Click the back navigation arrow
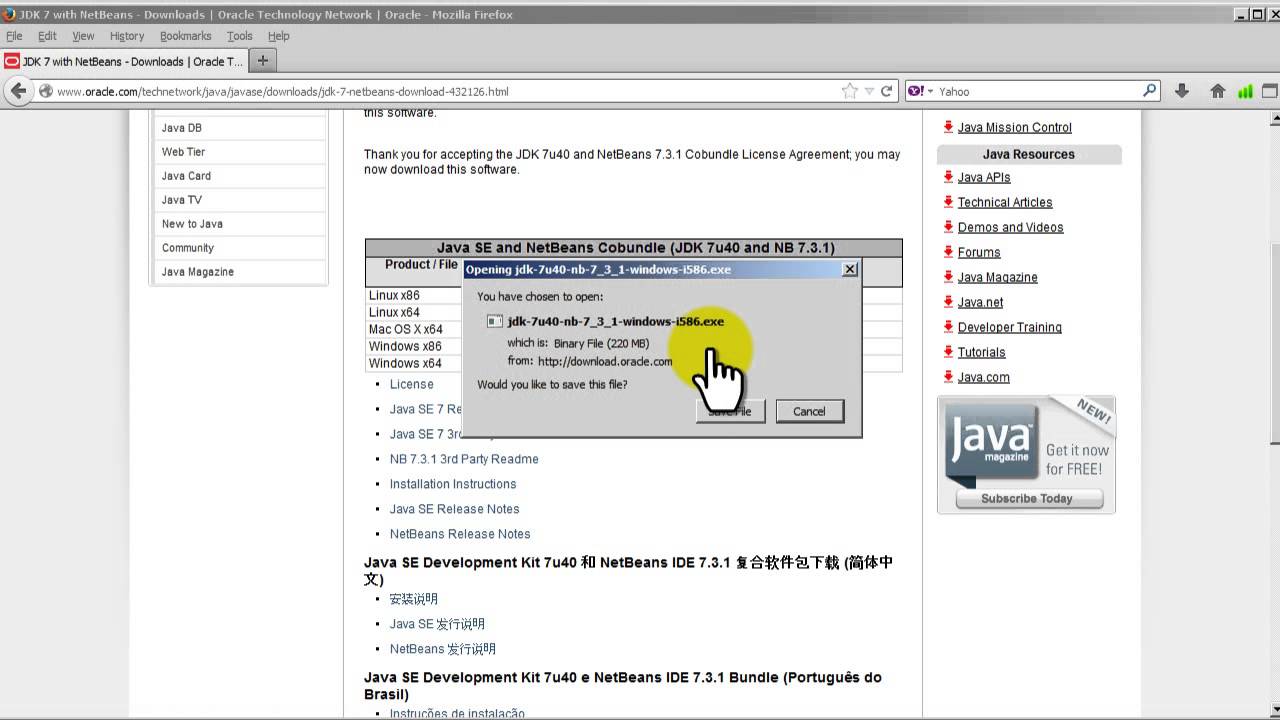The image size is (1280, 720). coord(17,91)
